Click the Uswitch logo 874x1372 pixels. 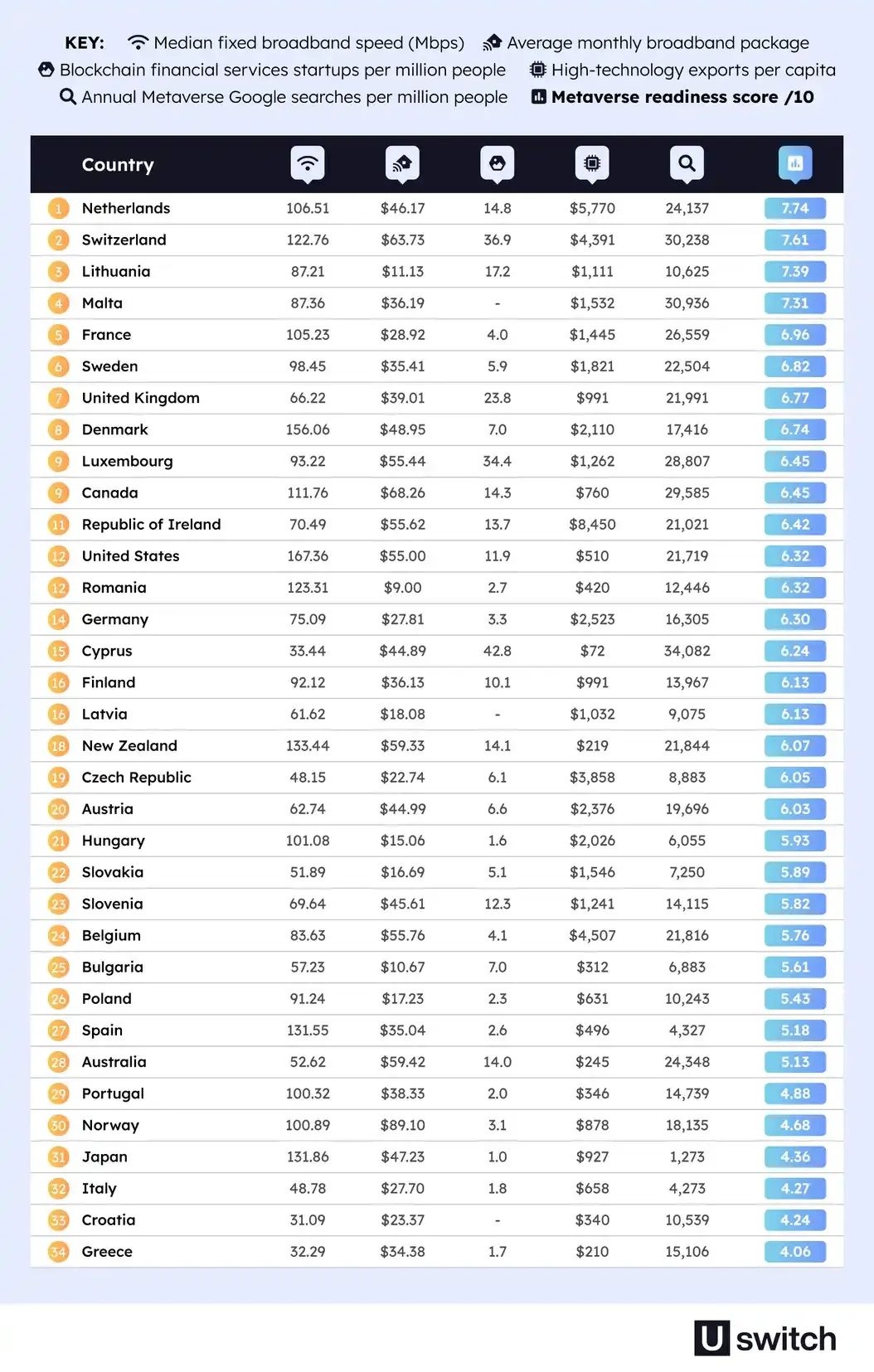tap(765, 1338)
